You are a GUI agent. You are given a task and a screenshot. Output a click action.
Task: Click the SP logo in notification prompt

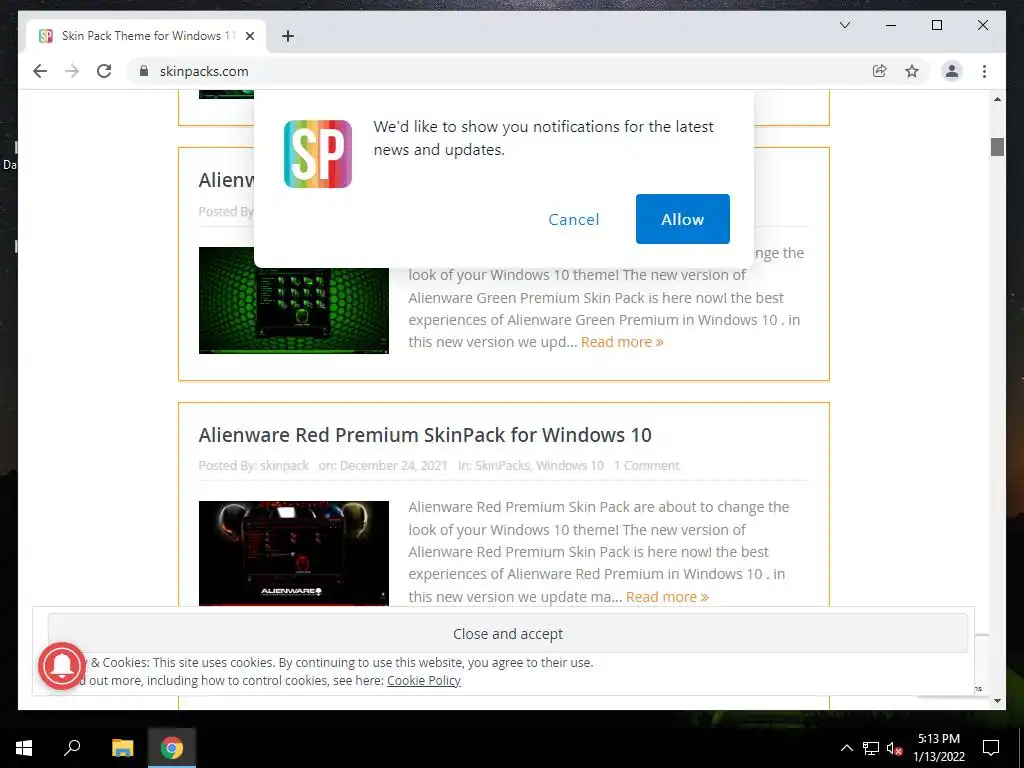coord(318,154)
